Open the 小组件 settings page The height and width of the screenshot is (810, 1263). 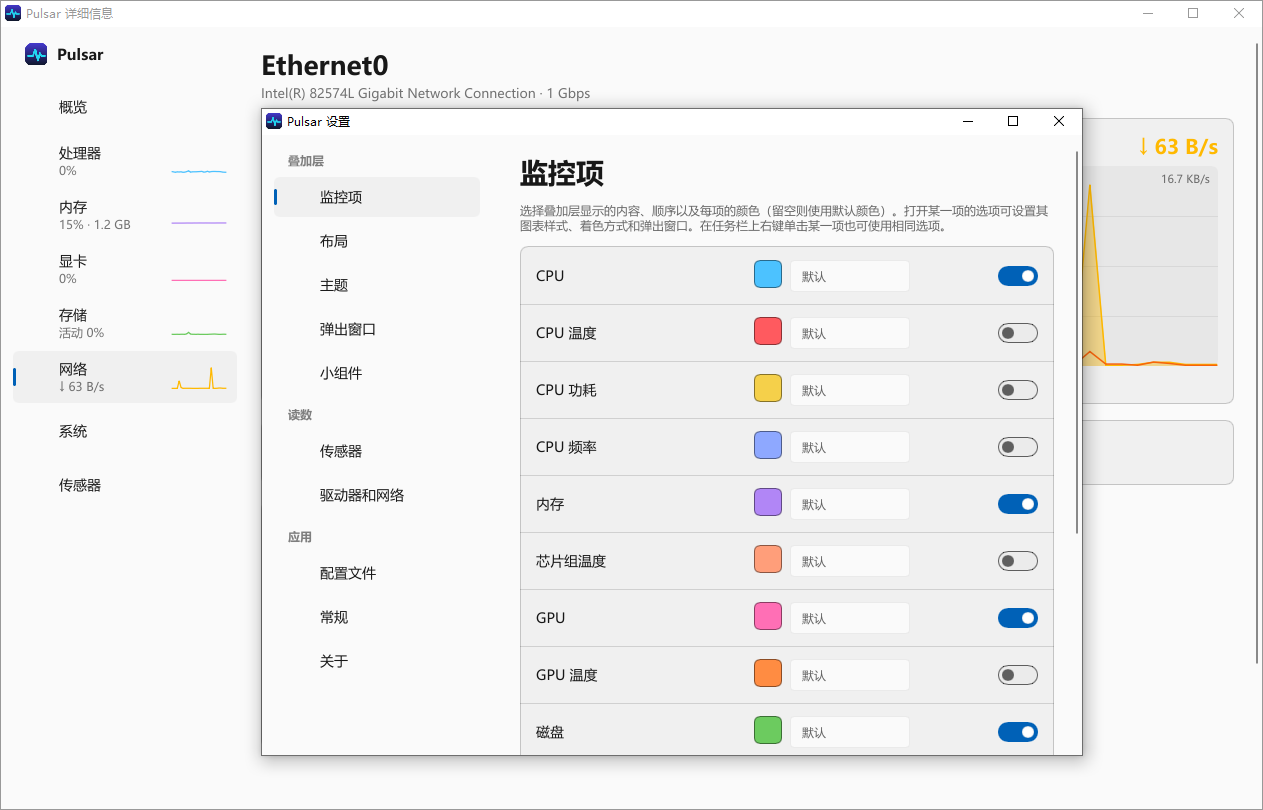377,373
